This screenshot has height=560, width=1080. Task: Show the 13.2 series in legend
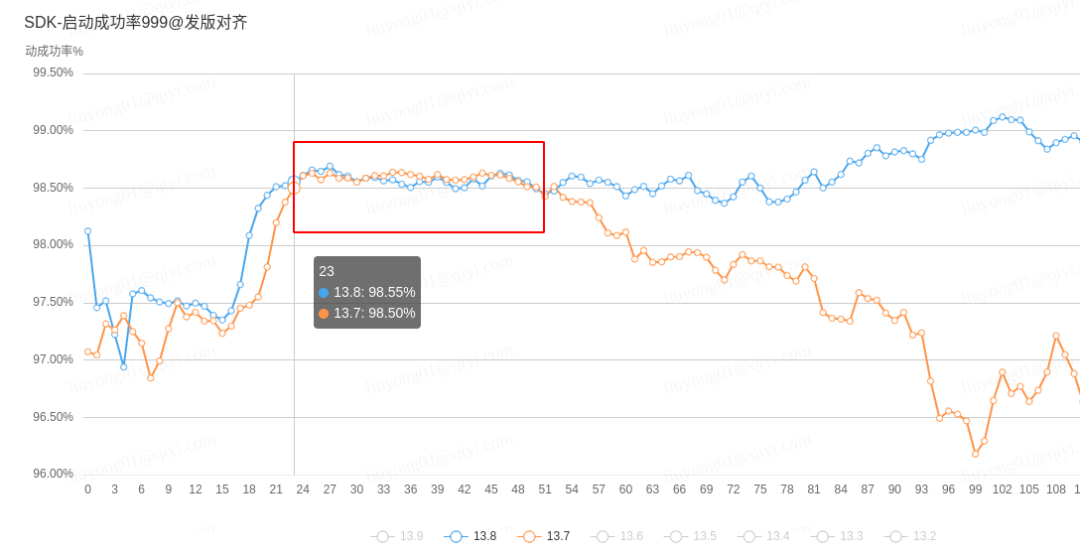click(x=911, y=536)
